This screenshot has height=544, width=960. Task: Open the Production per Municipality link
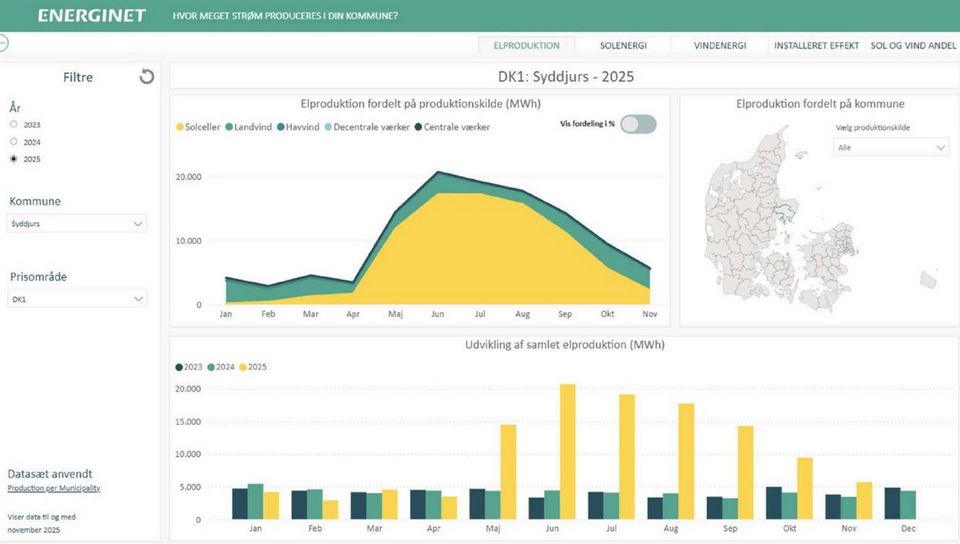[x=53, y=488]
